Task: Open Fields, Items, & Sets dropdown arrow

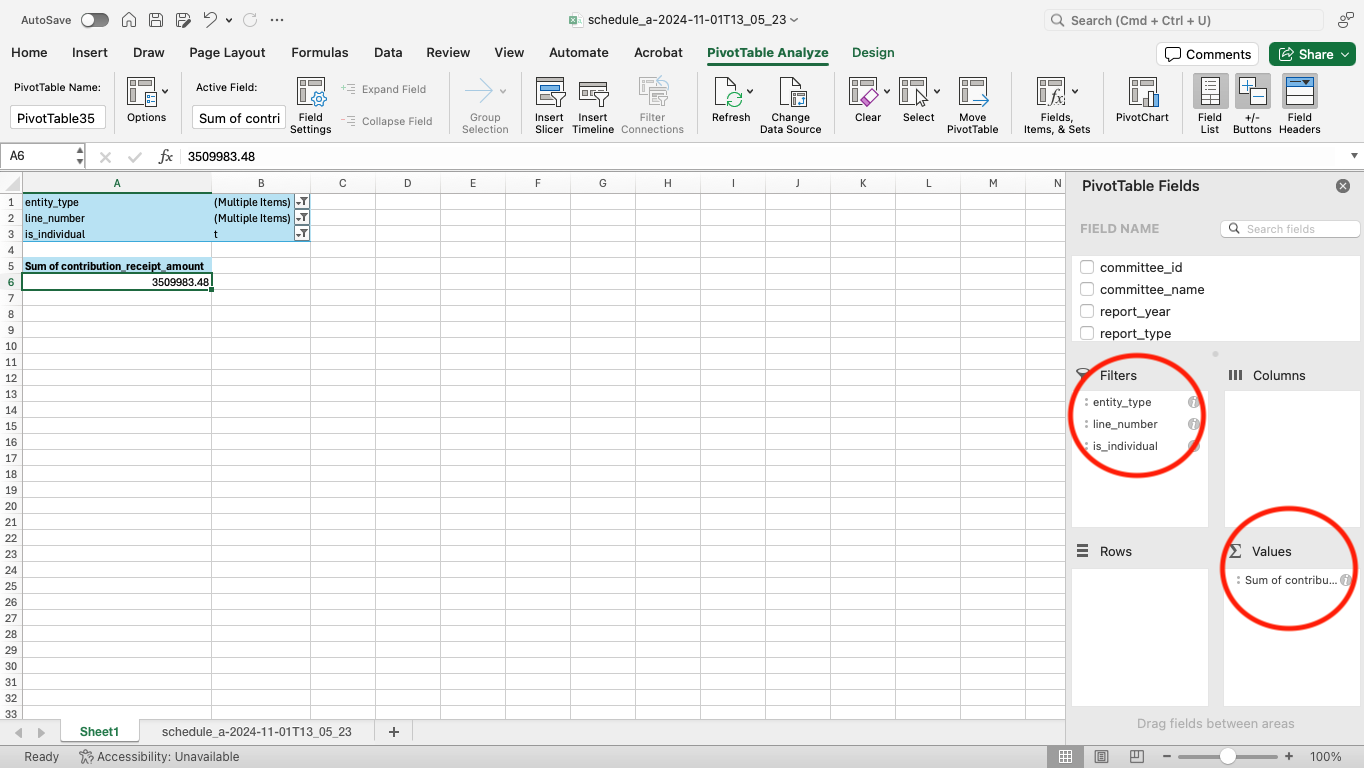Action: point(1075,91)
